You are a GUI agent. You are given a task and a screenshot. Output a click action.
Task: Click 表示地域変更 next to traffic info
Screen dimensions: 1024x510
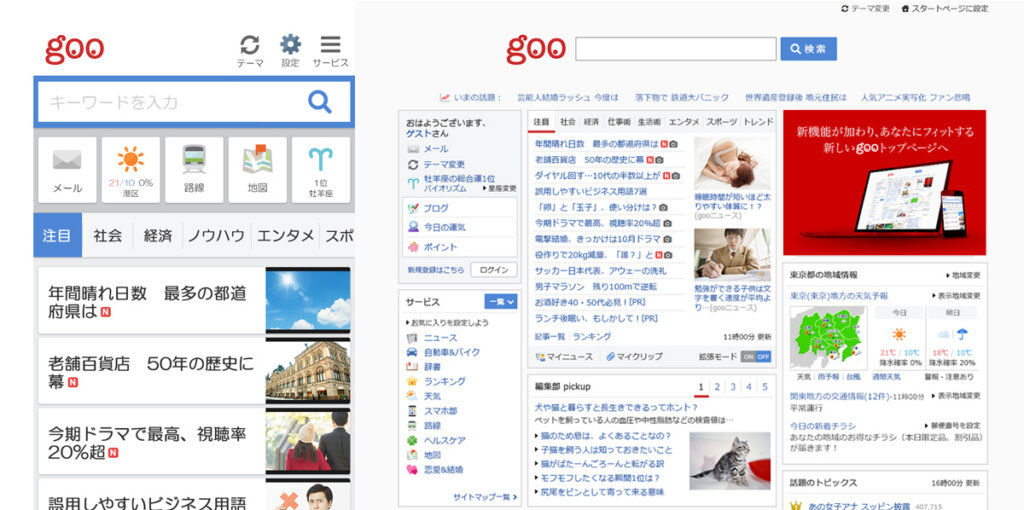tap(956, 396)
